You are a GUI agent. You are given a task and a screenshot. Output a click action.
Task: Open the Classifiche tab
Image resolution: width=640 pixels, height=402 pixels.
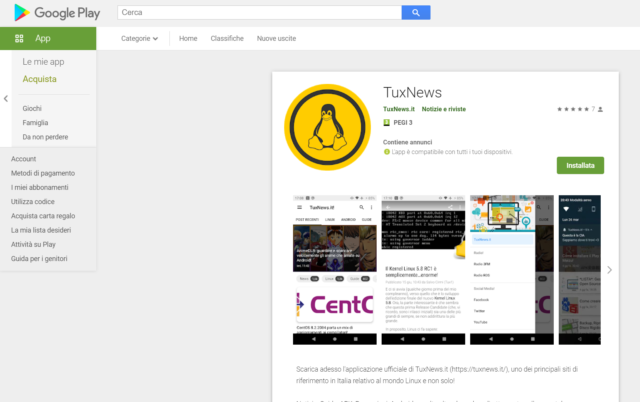(227, 38)
